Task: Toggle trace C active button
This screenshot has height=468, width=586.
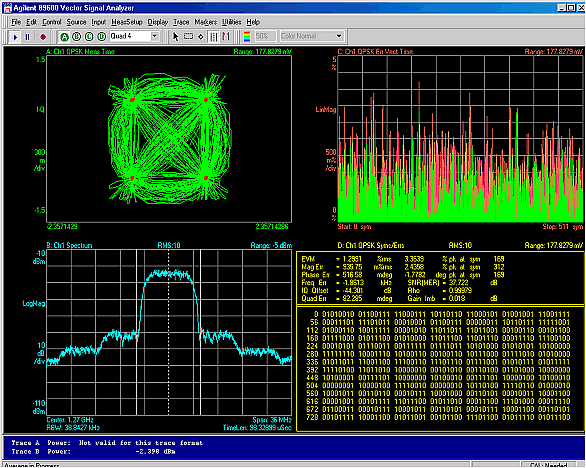Action: point(89,37)
